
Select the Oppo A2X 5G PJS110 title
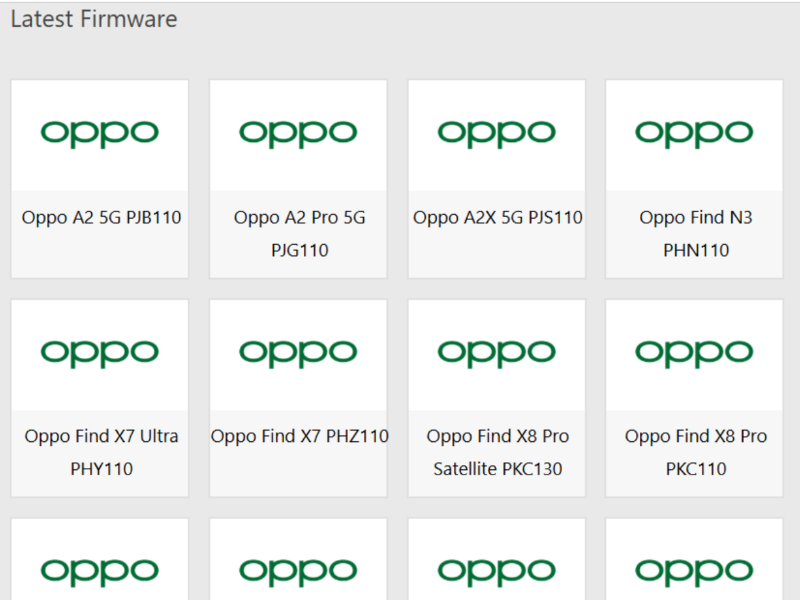coord(497,217)
